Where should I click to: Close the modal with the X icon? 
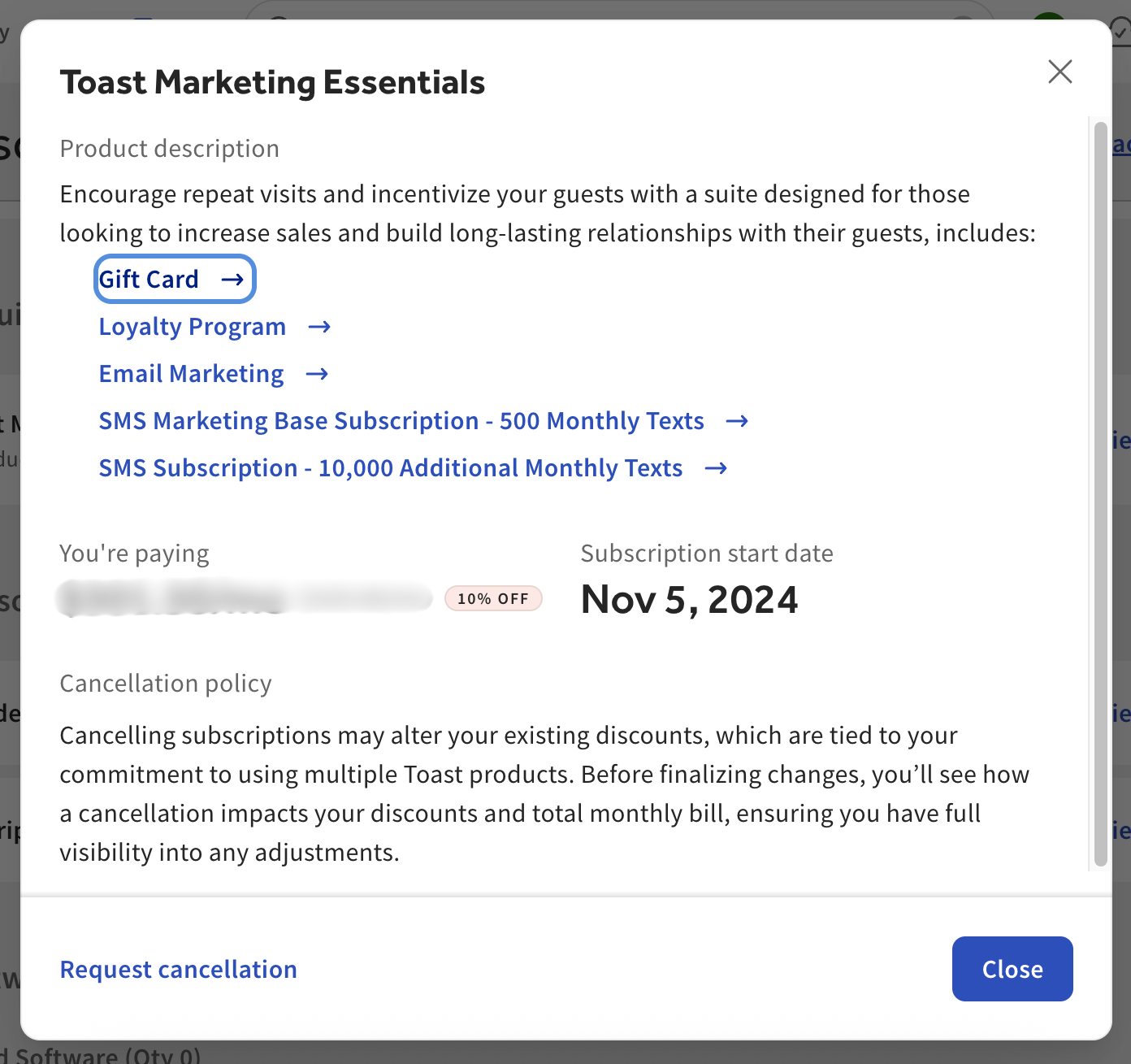1059,72
